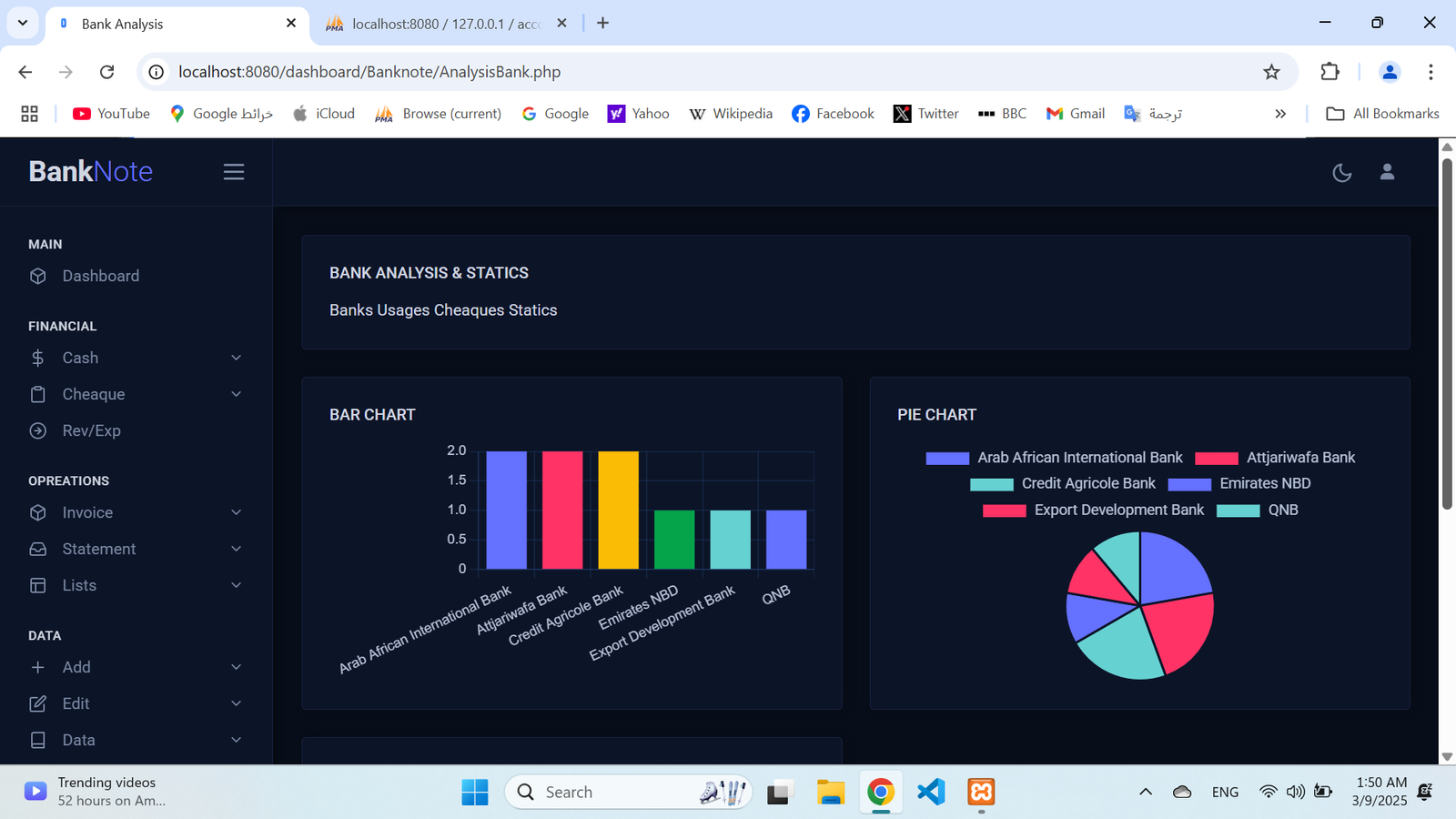Image resolution: width=1456 pixels, height=819 pixels.
Task: Expand the Lists submenu chevron
Action: pos(237,585)
